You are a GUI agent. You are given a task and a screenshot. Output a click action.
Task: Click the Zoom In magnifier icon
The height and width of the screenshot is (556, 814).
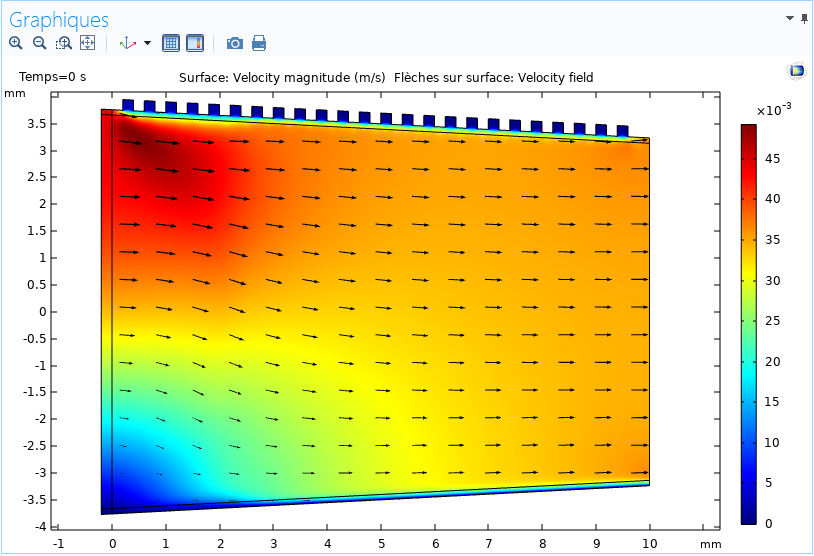tap(15, 43)
